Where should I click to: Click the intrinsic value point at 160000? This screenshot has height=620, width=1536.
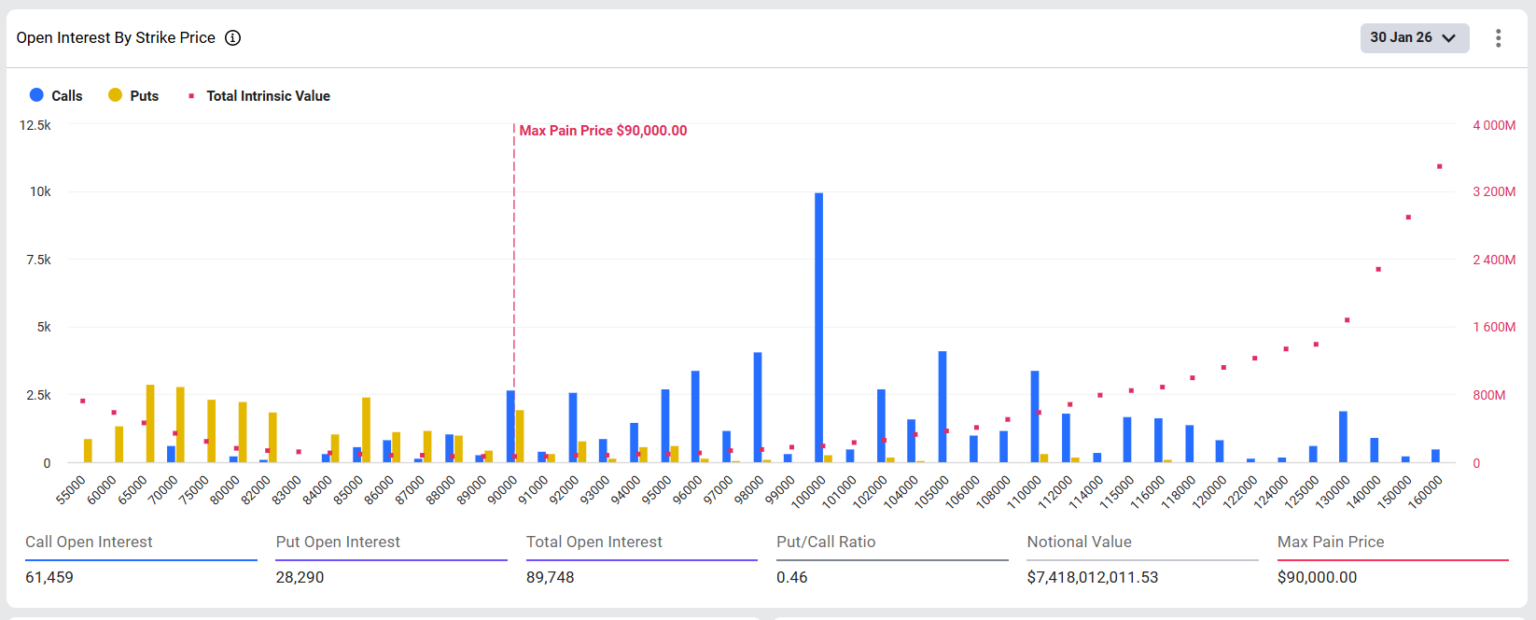tap(1440, 166)
